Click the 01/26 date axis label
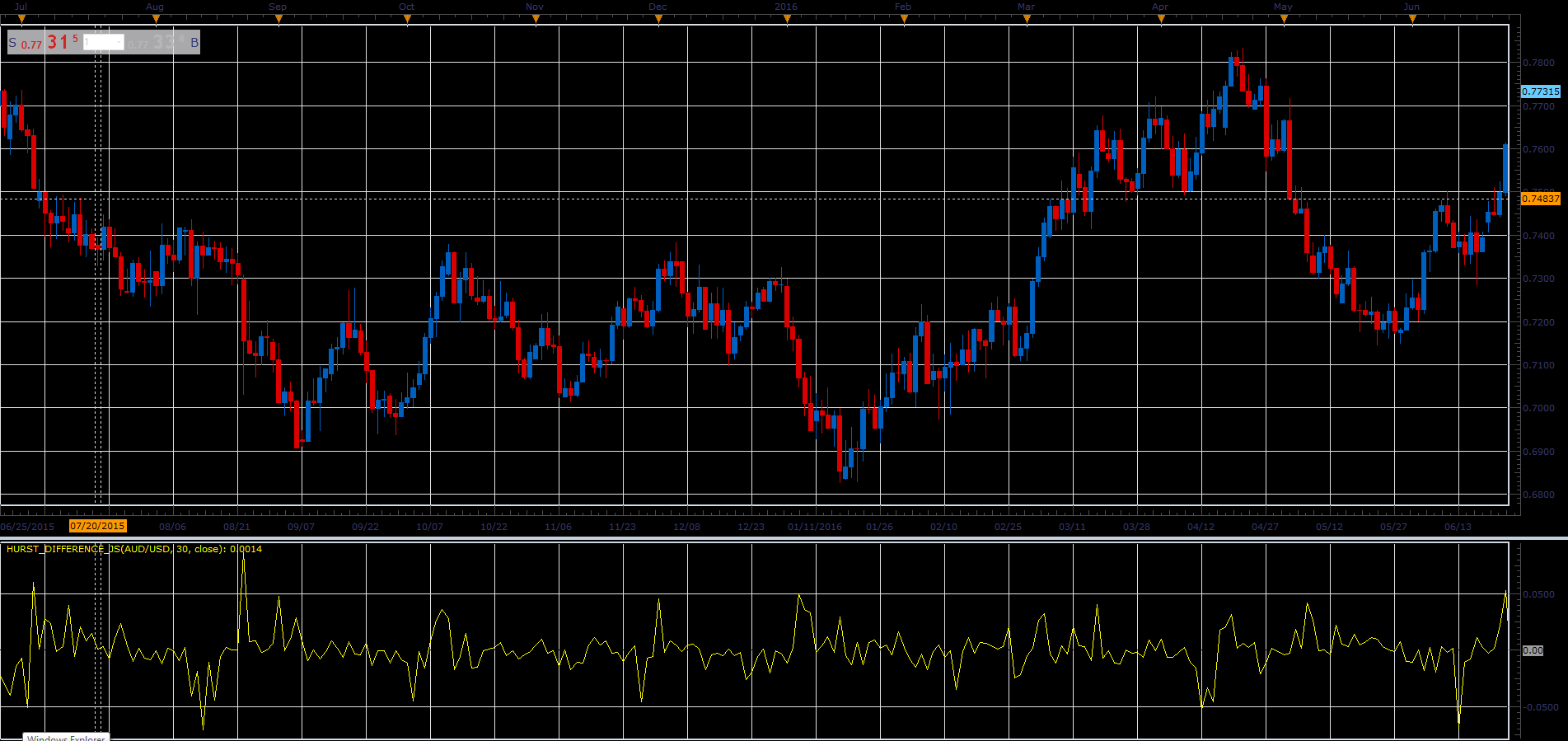The width and height of the screenshot is (1568, 741). click(x=879, y=527)
